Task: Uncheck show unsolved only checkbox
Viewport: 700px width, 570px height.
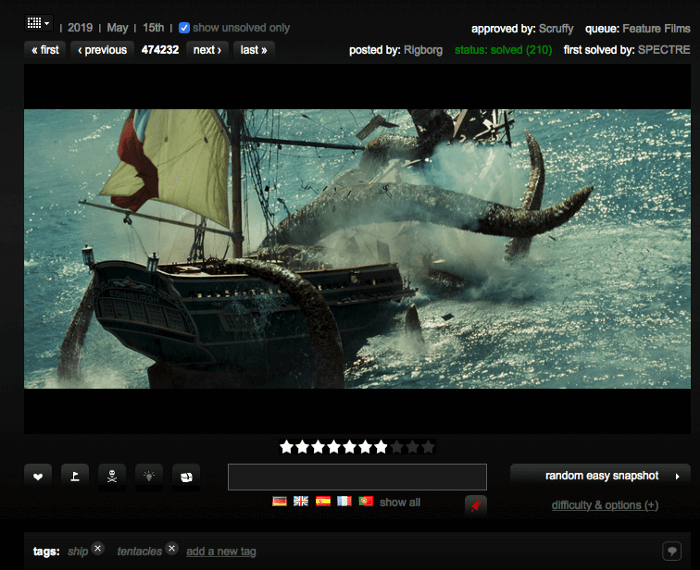Action: (184, 28)
